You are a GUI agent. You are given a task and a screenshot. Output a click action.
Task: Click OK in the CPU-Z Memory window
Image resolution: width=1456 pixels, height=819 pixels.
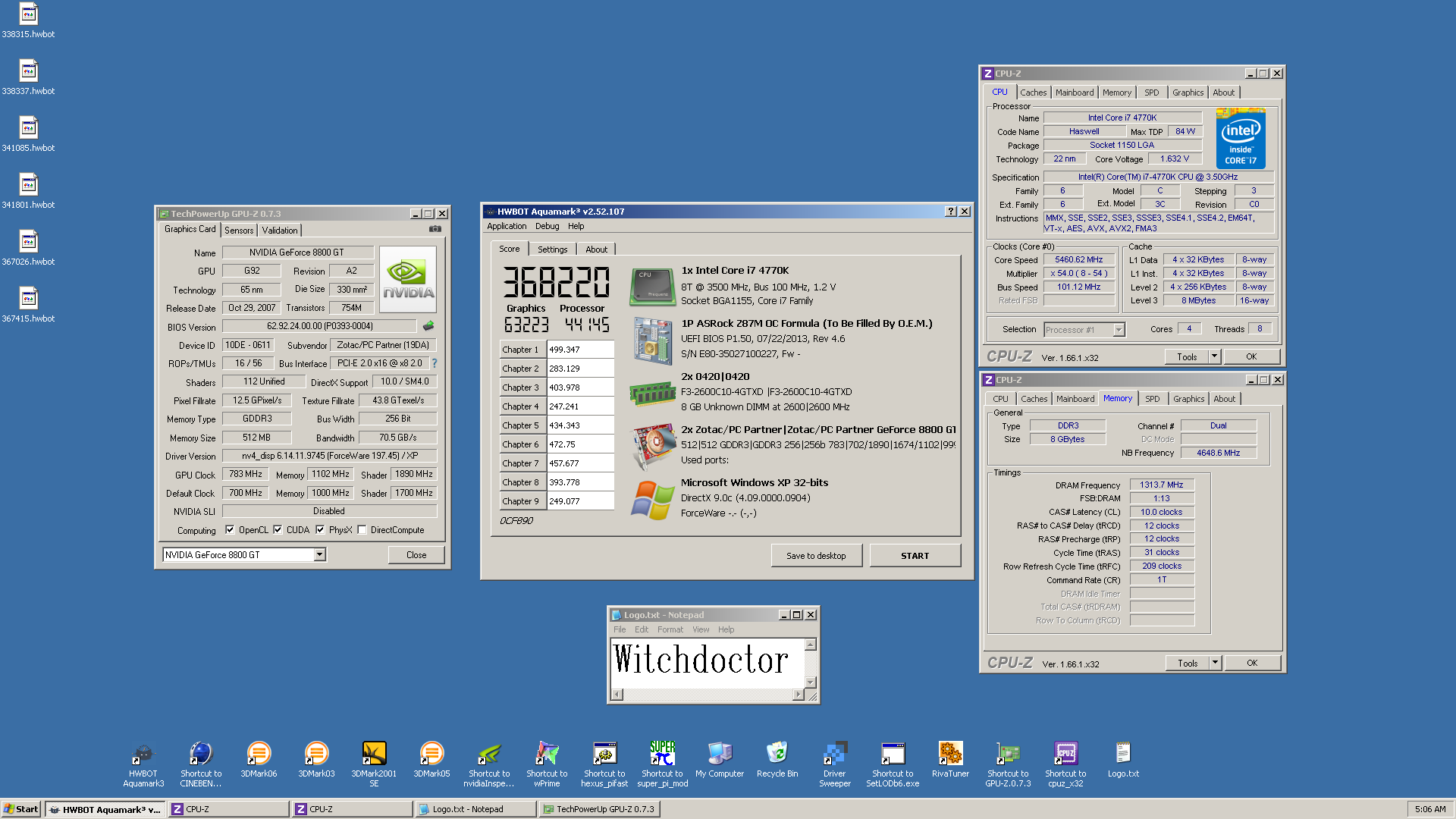click(1252, 662)
